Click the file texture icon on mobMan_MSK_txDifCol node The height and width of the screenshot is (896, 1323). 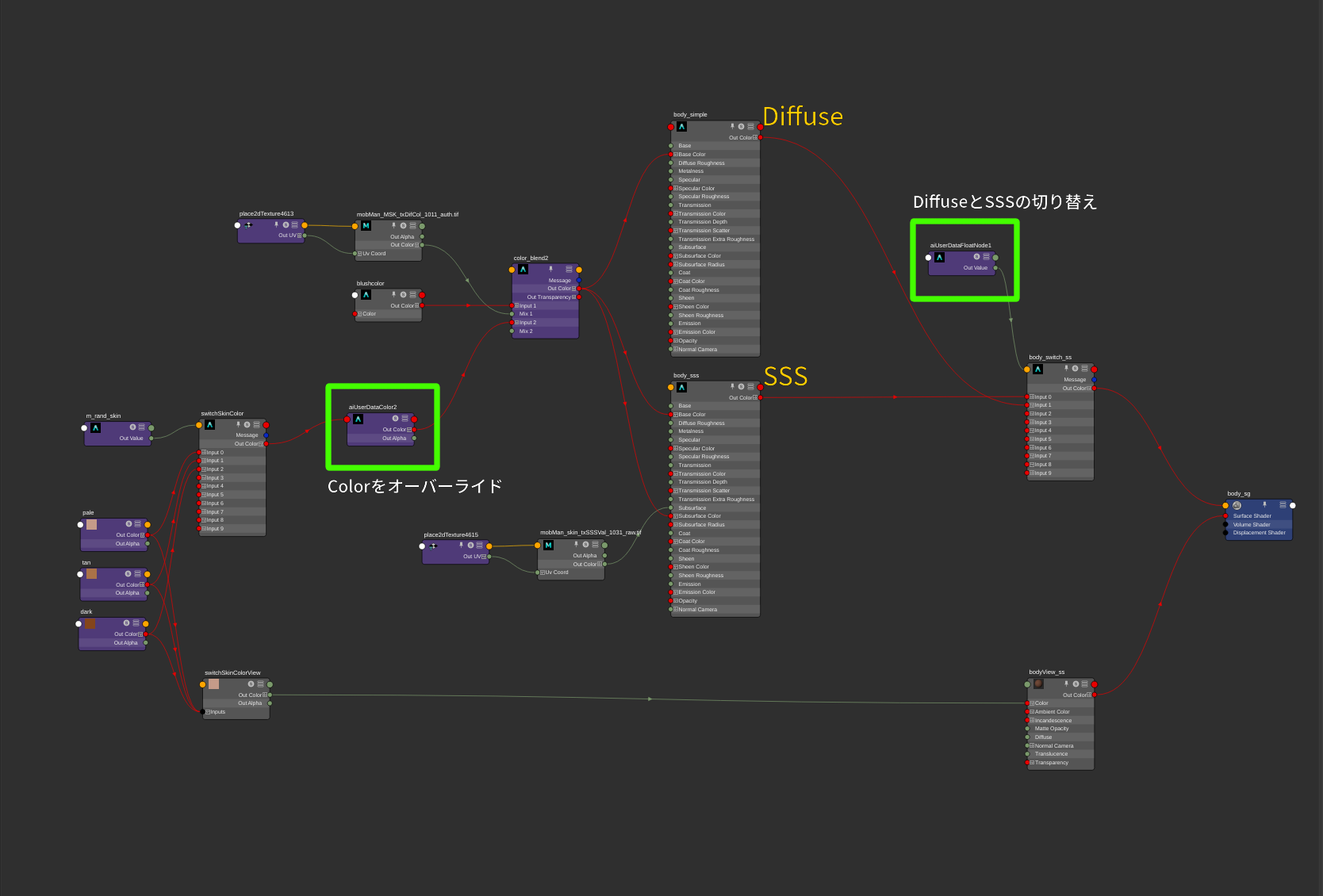[366, 226]
